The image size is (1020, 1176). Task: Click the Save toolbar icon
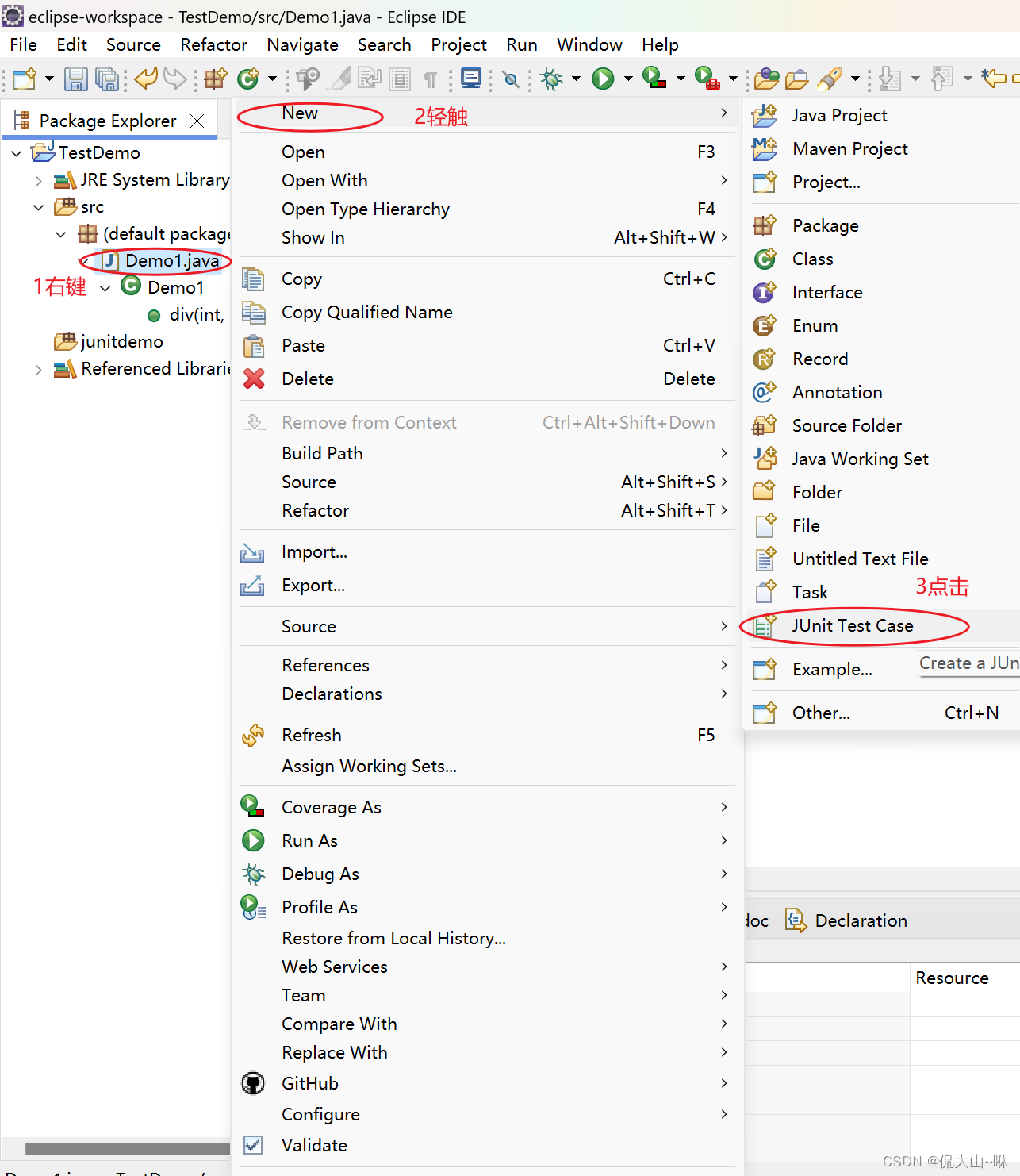76,79
